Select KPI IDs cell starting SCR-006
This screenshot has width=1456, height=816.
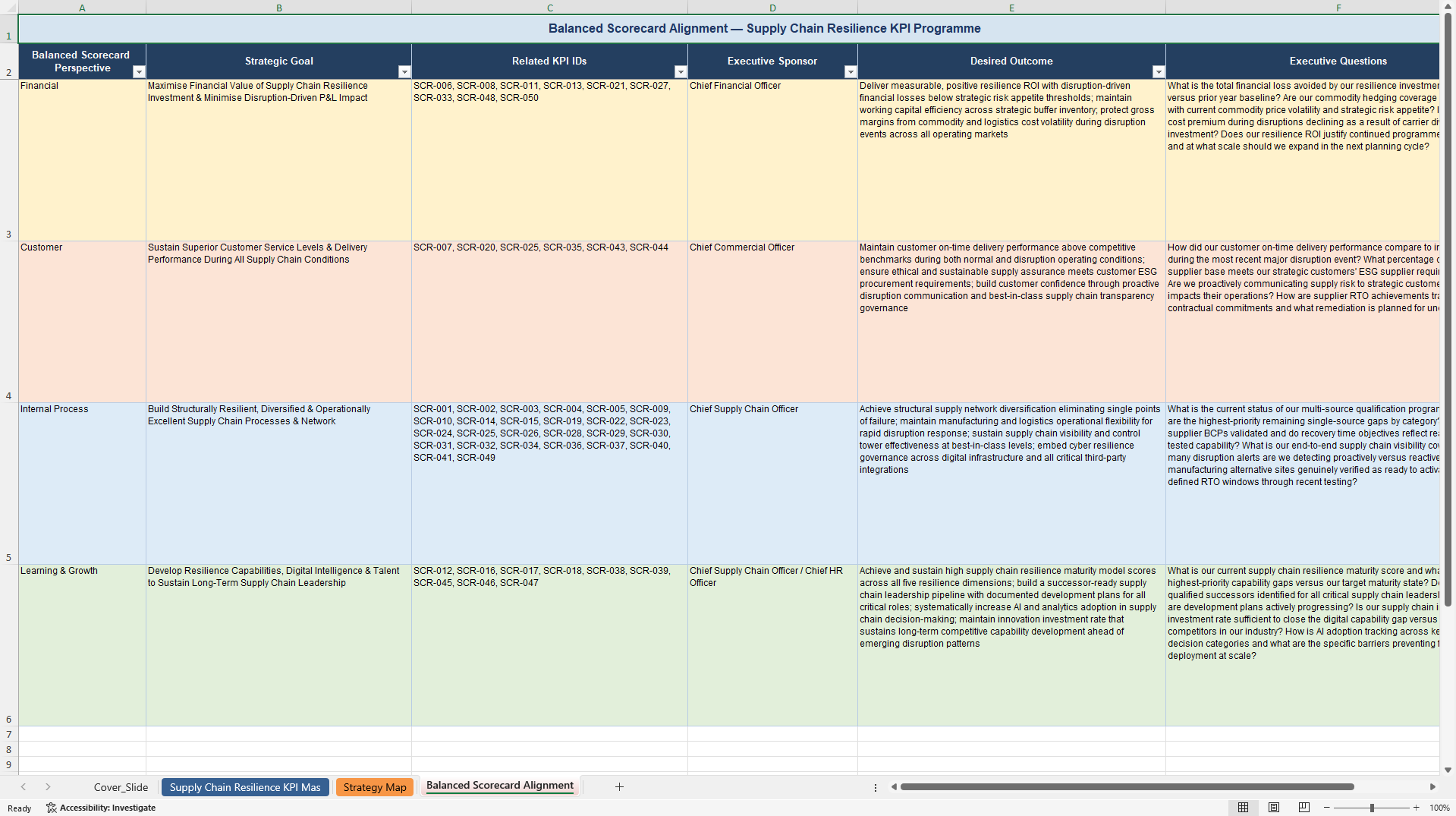[550, 160]
